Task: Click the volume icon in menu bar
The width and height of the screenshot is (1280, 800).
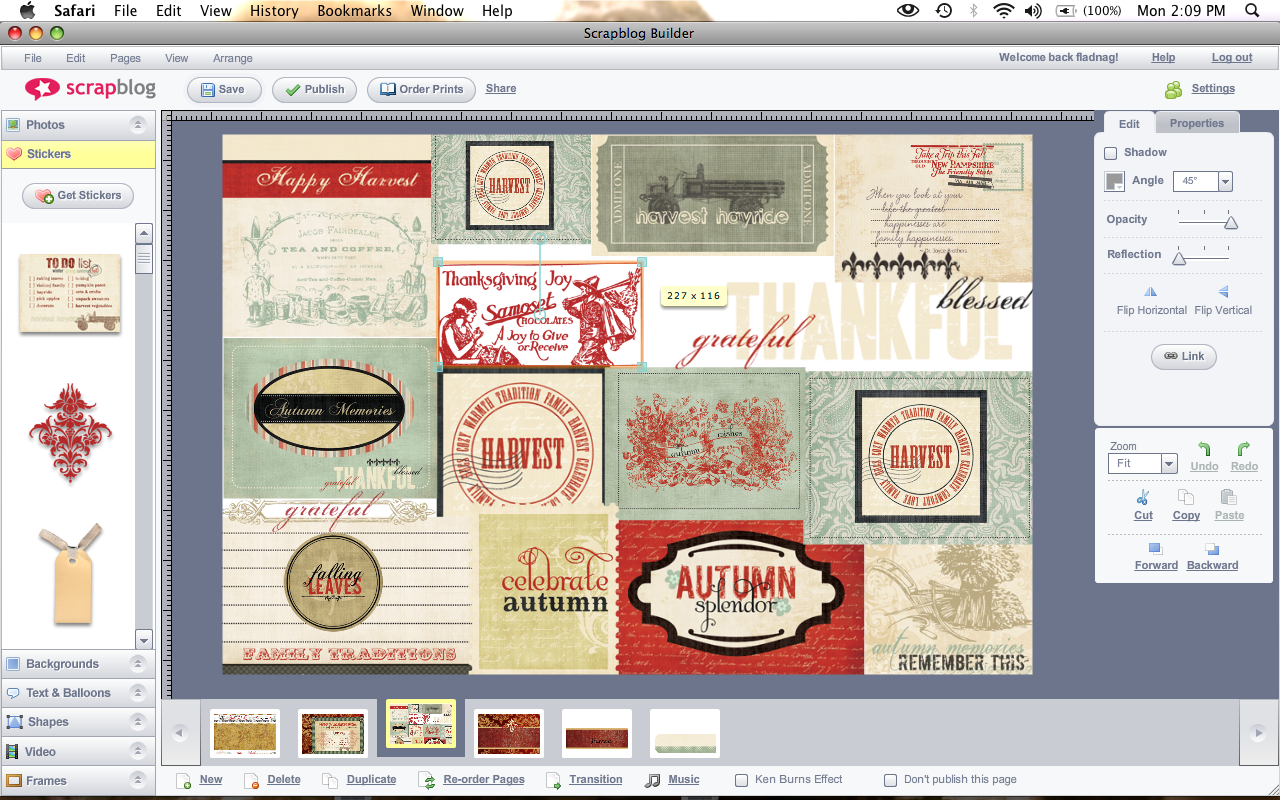Action: [x=1034, y=11]
